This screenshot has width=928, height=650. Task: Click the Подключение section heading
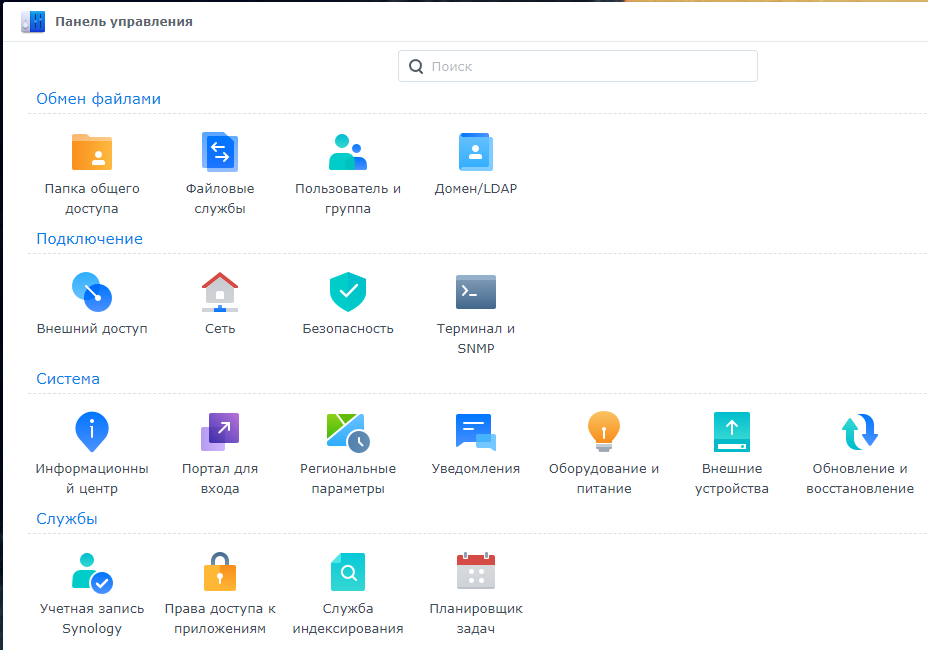click(x=89, y=239)
